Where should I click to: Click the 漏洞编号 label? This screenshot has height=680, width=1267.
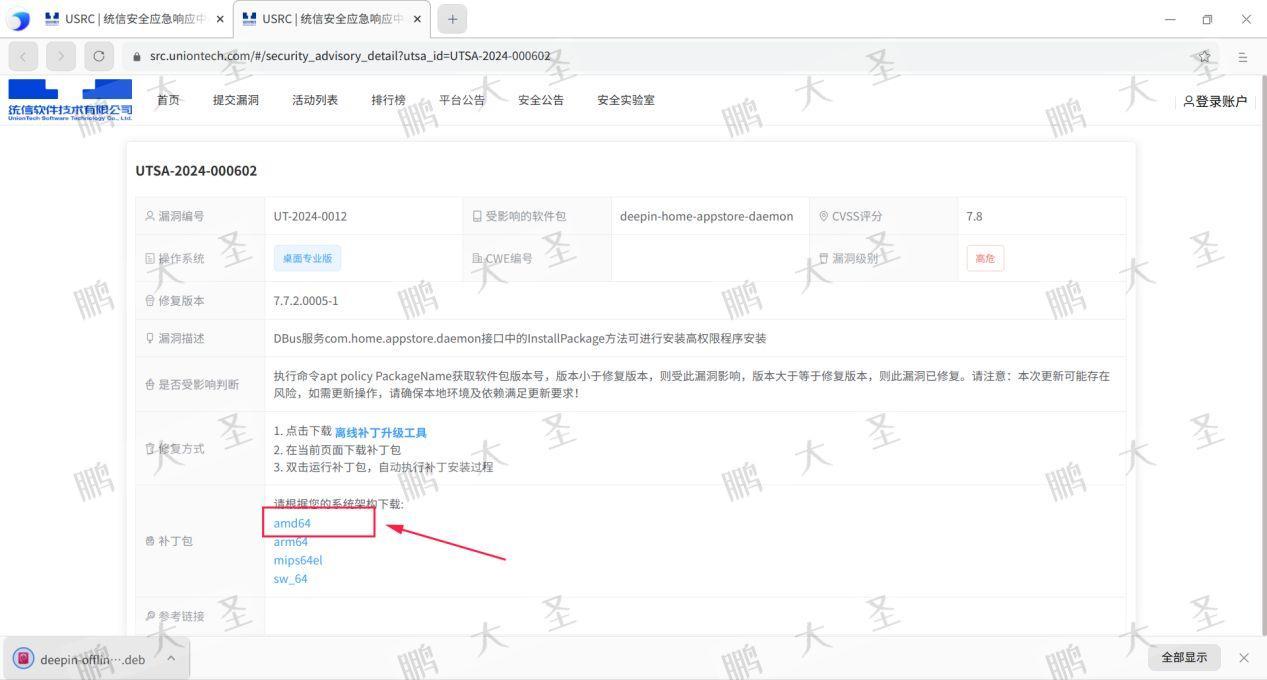point(181,216)
